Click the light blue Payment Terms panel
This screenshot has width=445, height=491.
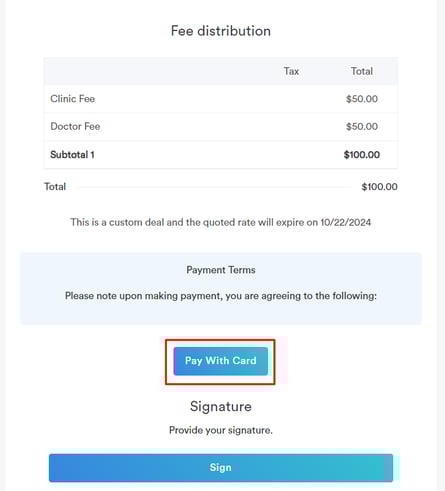(x=221, y=288)
